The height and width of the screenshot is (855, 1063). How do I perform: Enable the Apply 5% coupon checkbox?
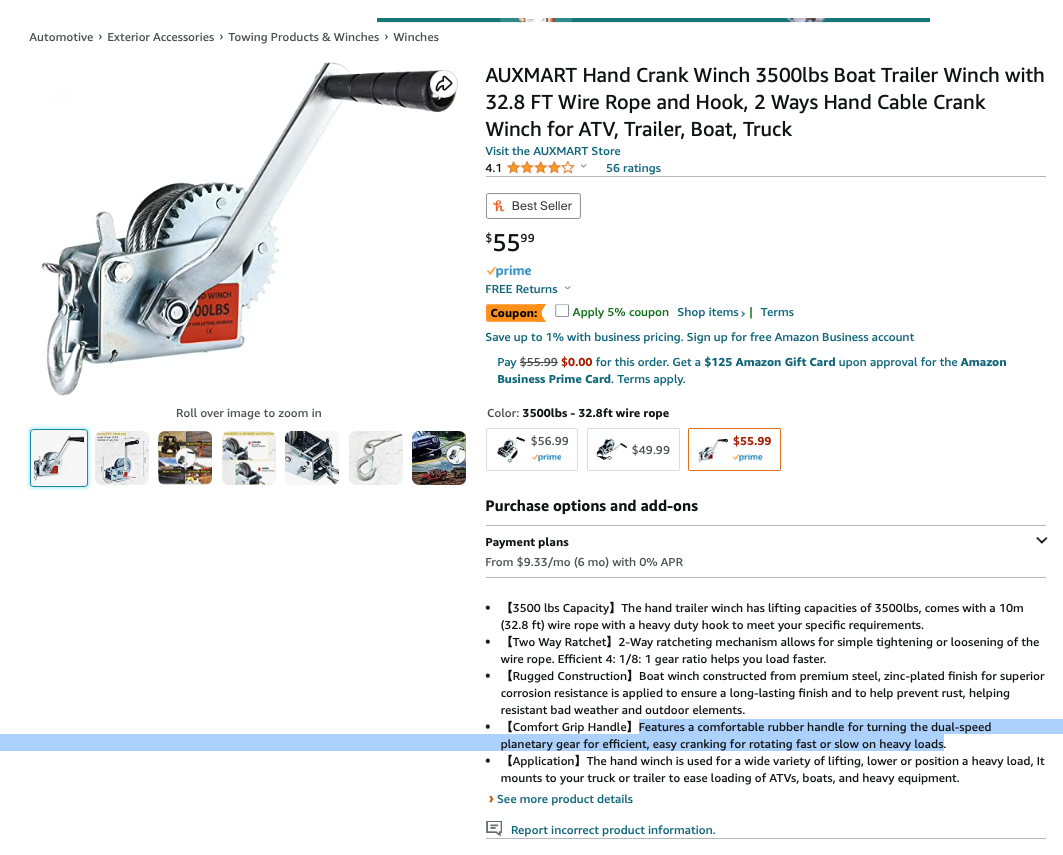click(x=561, y=311)
